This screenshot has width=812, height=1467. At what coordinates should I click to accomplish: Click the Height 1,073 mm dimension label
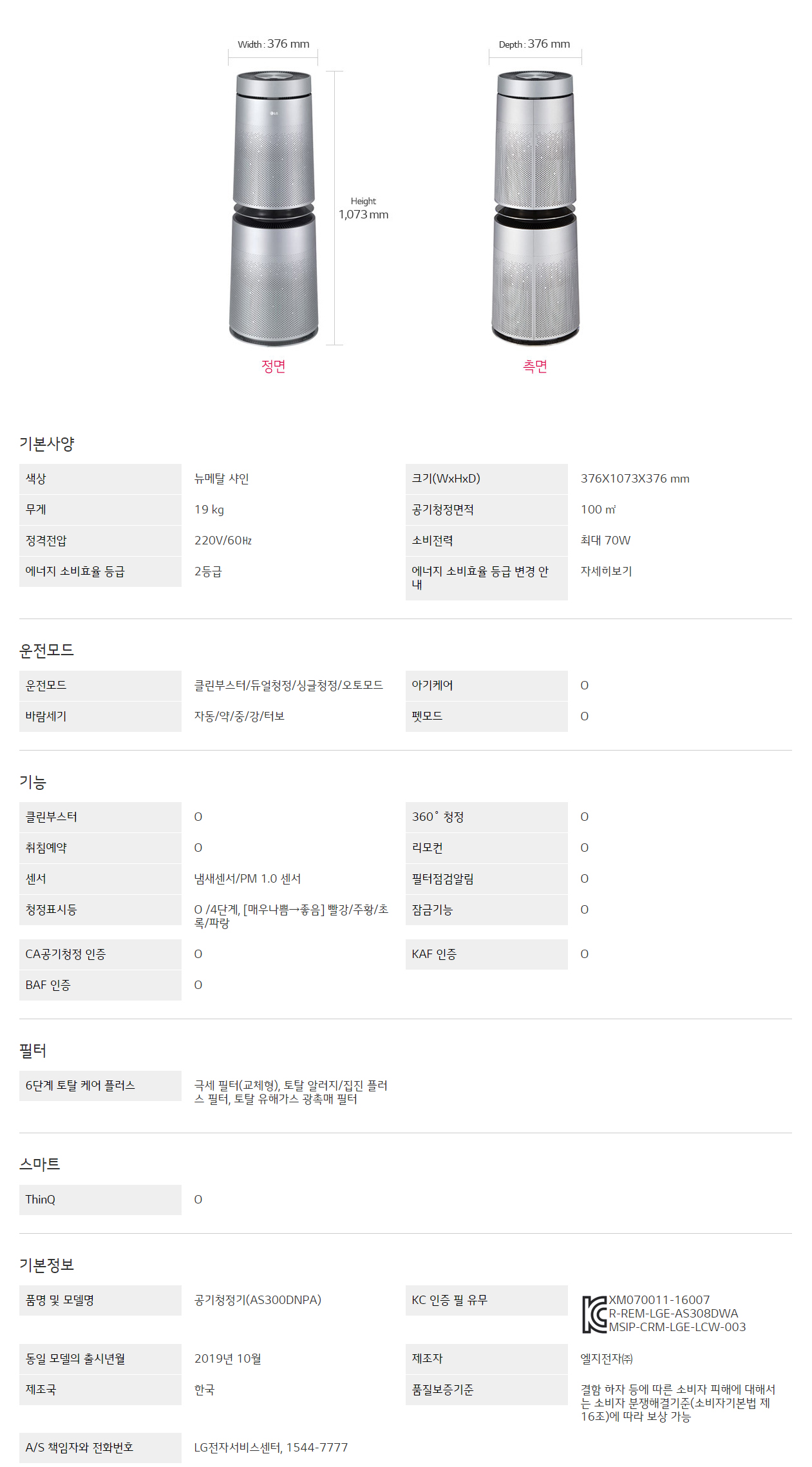[363, 208]
